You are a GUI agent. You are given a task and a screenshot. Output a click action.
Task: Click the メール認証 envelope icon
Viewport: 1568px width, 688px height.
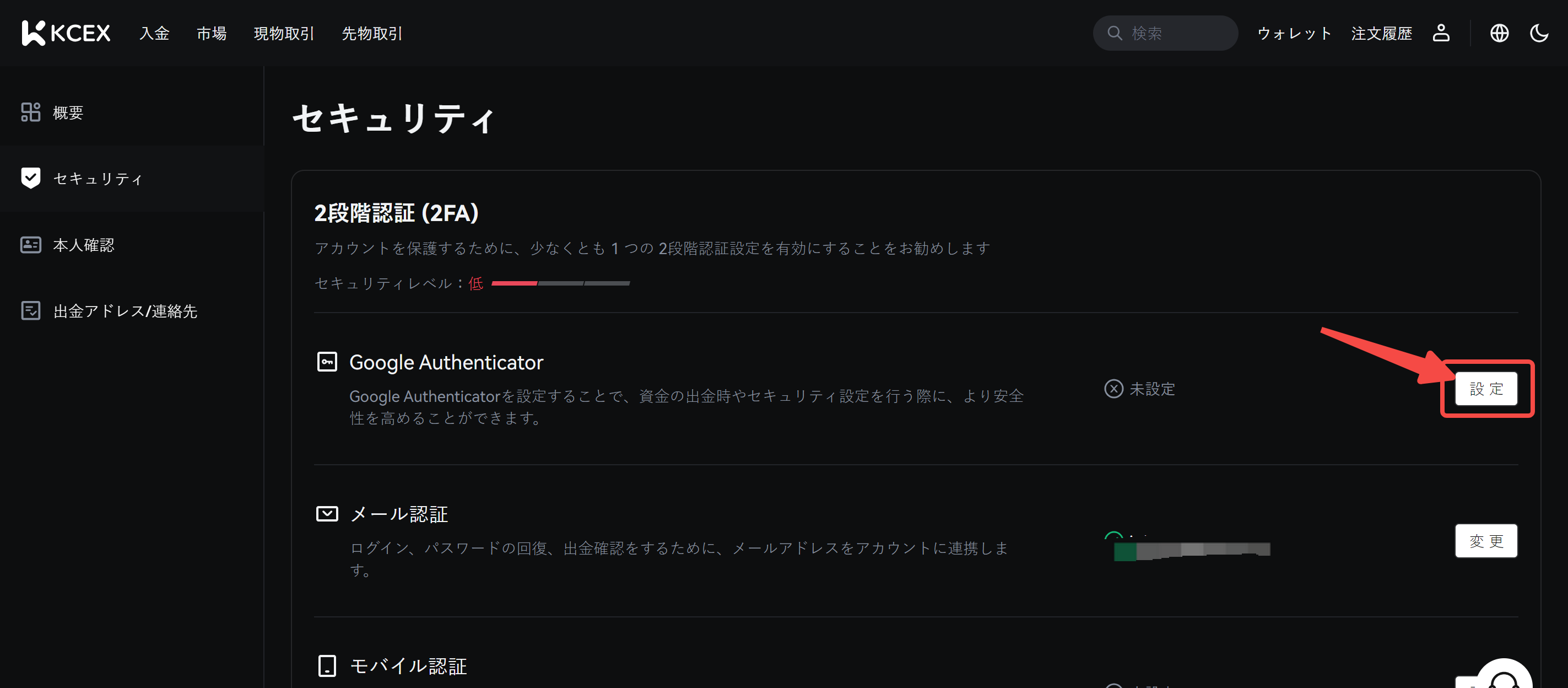(327, 514)
